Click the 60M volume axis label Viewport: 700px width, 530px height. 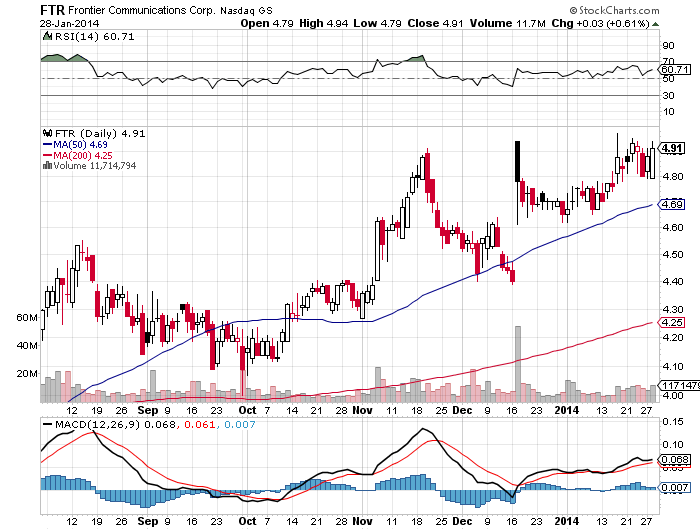[27, 318]
